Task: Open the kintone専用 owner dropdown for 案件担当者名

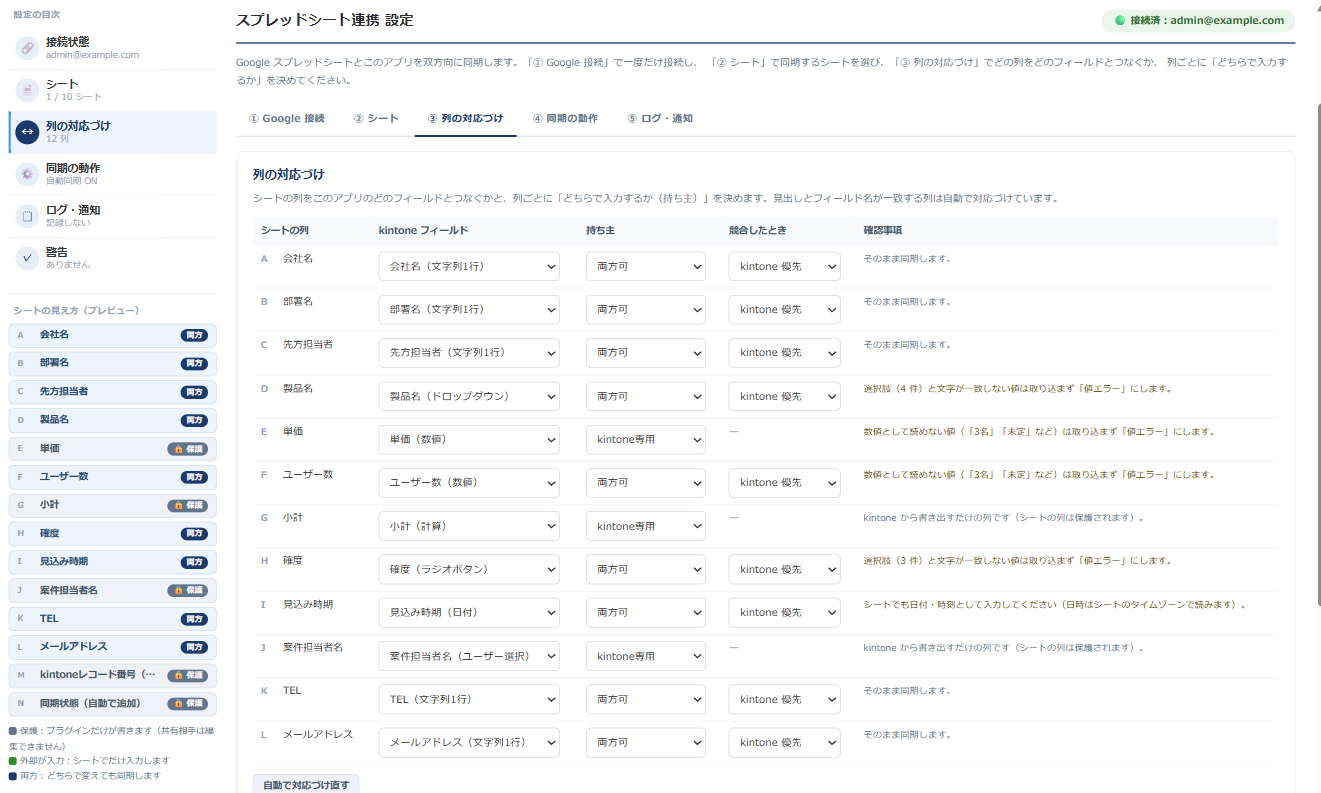Action: [646, 656]
